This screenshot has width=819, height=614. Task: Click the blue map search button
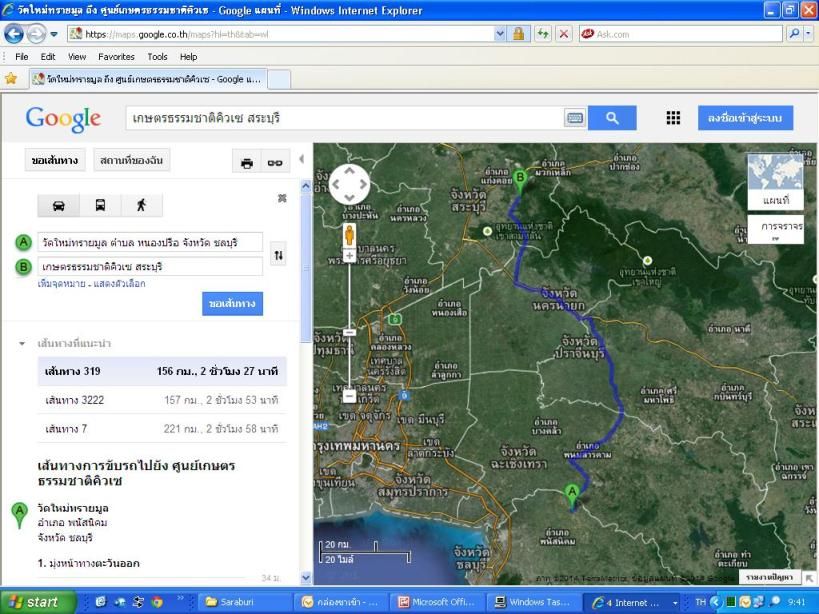pos(612,118)
